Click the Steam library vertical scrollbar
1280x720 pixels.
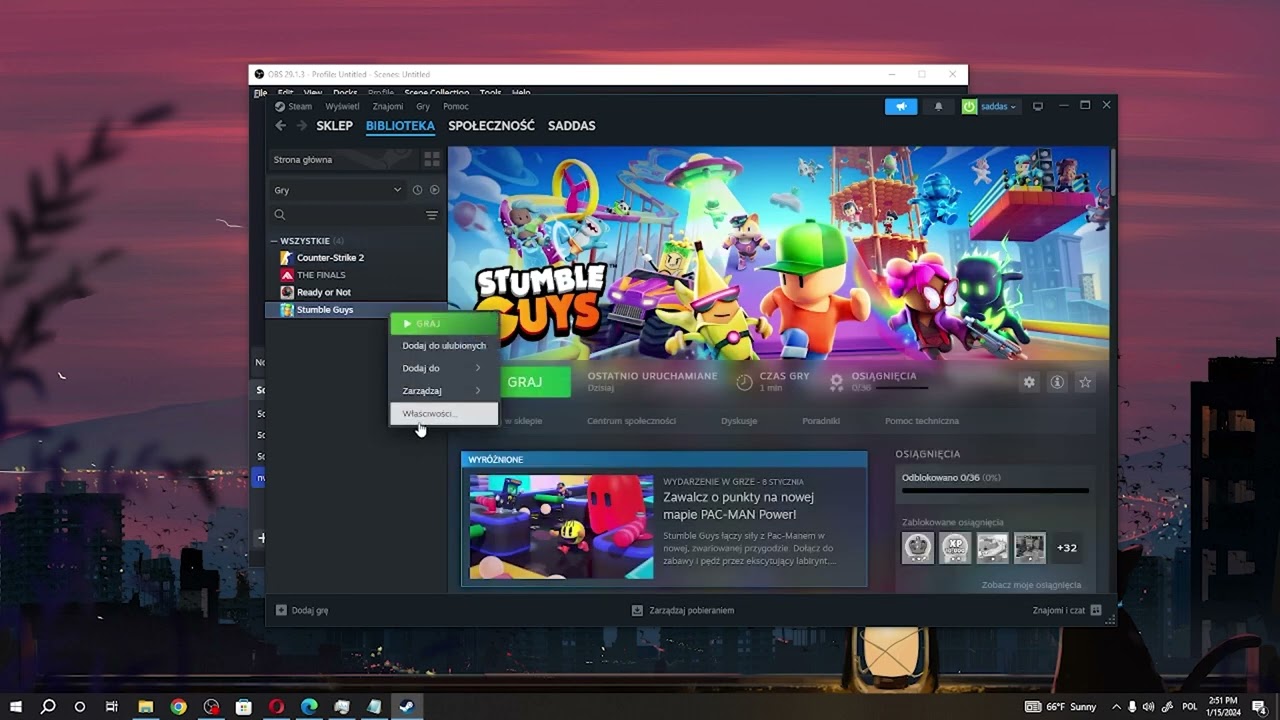(1112, 170)
